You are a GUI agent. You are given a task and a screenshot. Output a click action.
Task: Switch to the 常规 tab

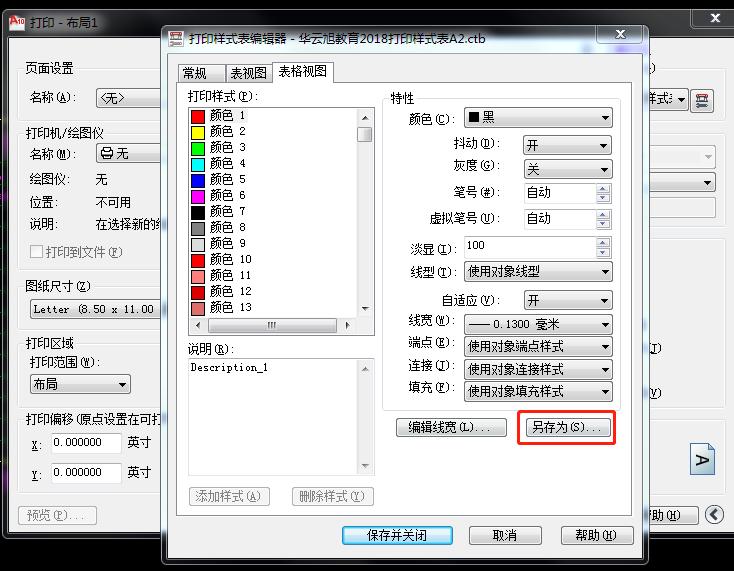(x=201, y=73)
